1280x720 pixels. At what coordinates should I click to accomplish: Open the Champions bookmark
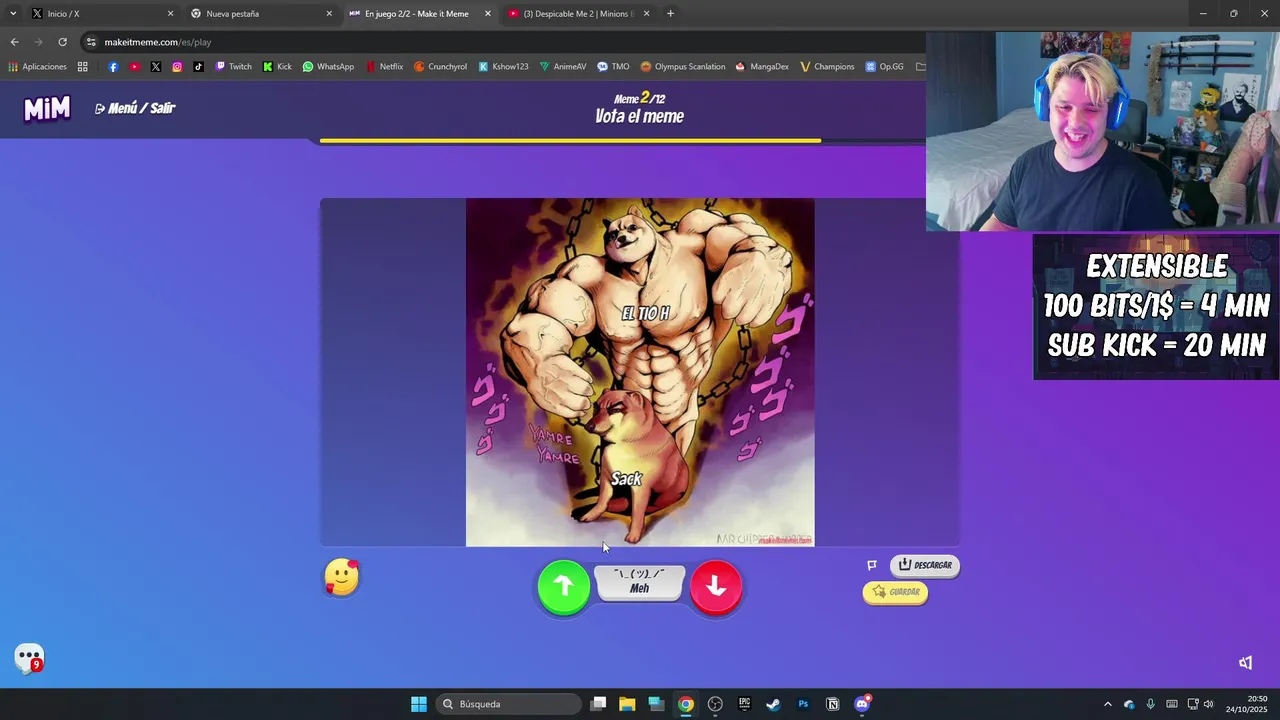[827, 67]
